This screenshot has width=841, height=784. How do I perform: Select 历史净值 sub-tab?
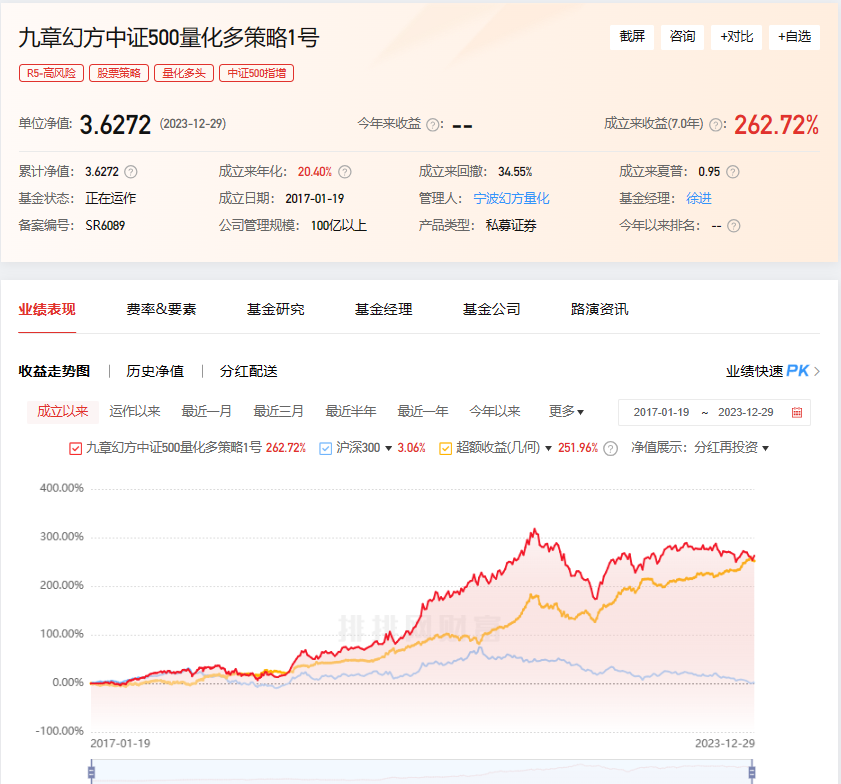tap(155, 371)
